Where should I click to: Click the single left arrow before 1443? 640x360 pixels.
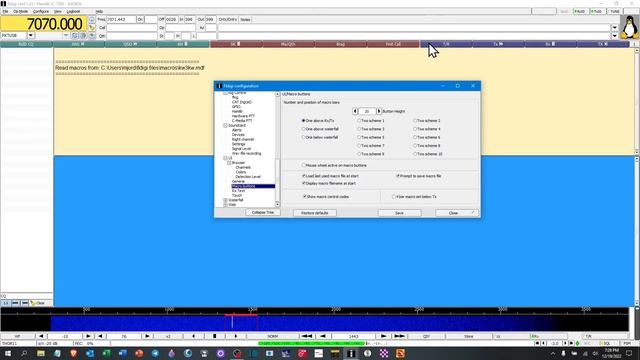click(323, 336)
